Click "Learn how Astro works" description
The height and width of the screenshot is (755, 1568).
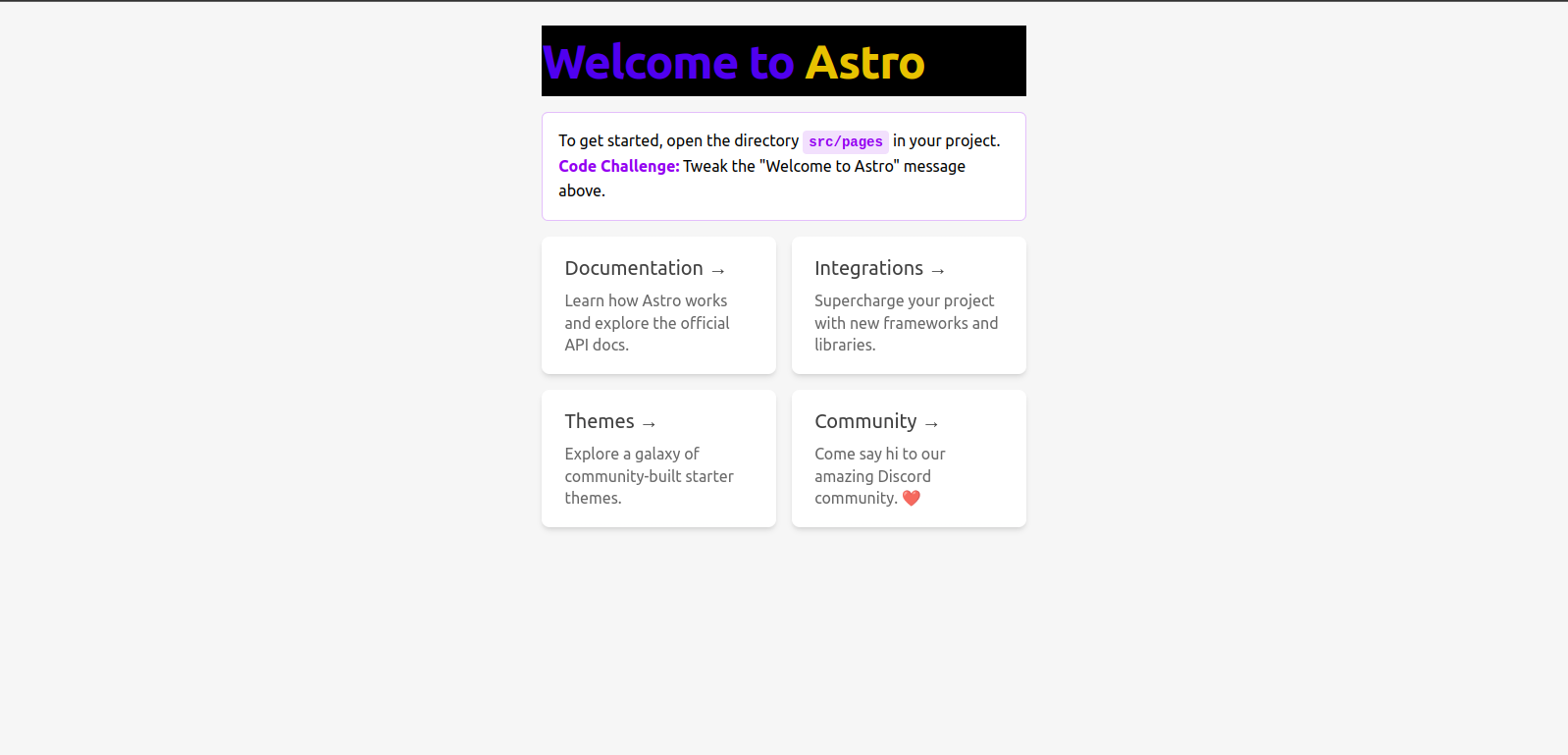click(x=646, y=300)
